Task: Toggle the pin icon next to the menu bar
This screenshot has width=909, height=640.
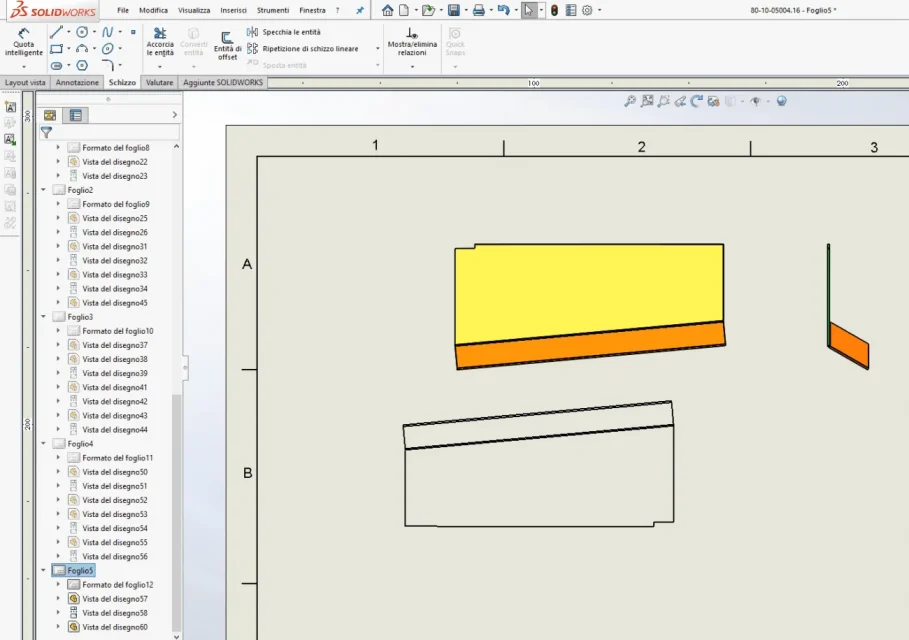Action: tap(360, 10)
